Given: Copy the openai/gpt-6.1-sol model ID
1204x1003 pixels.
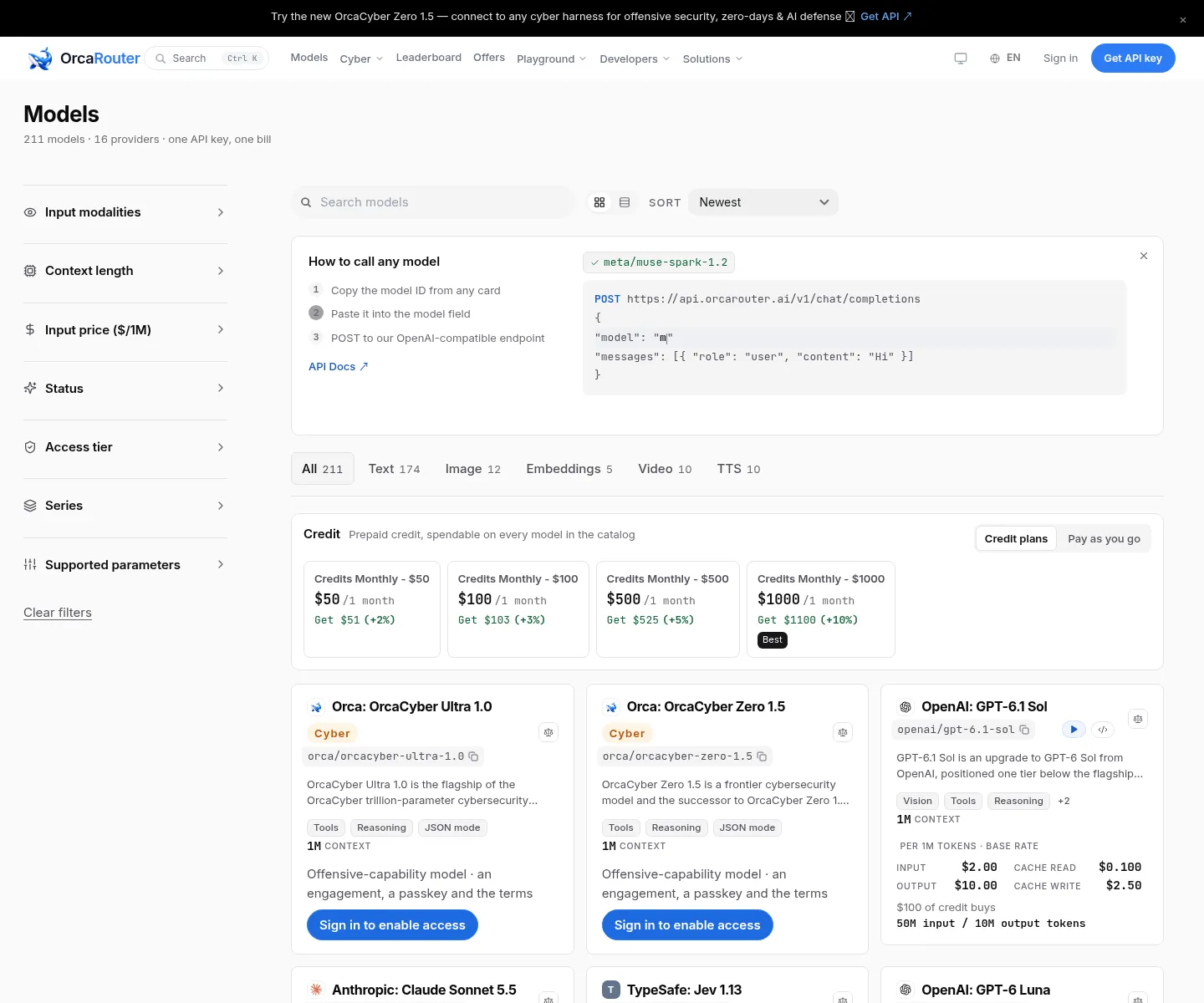Looking at the screenshot, I should tap(1024, 730).
